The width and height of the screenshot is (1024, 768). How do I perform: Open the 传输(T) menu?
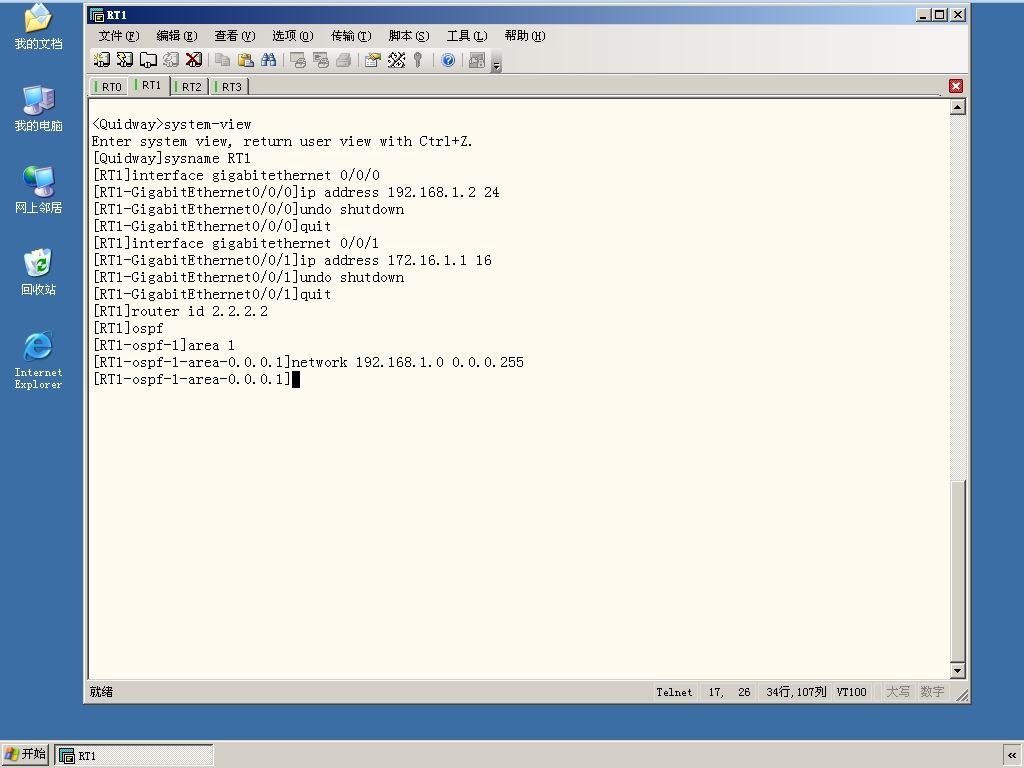[351, 36]
